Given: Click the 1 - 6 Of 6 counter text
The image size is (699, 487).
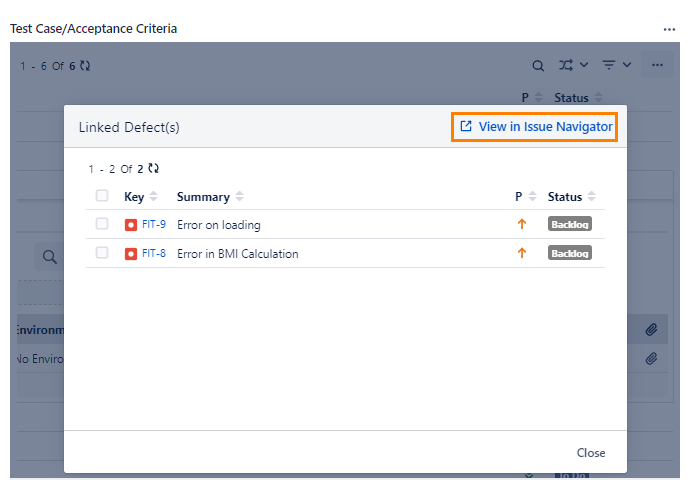Looking at the screenshot, I should coord(48,66).
